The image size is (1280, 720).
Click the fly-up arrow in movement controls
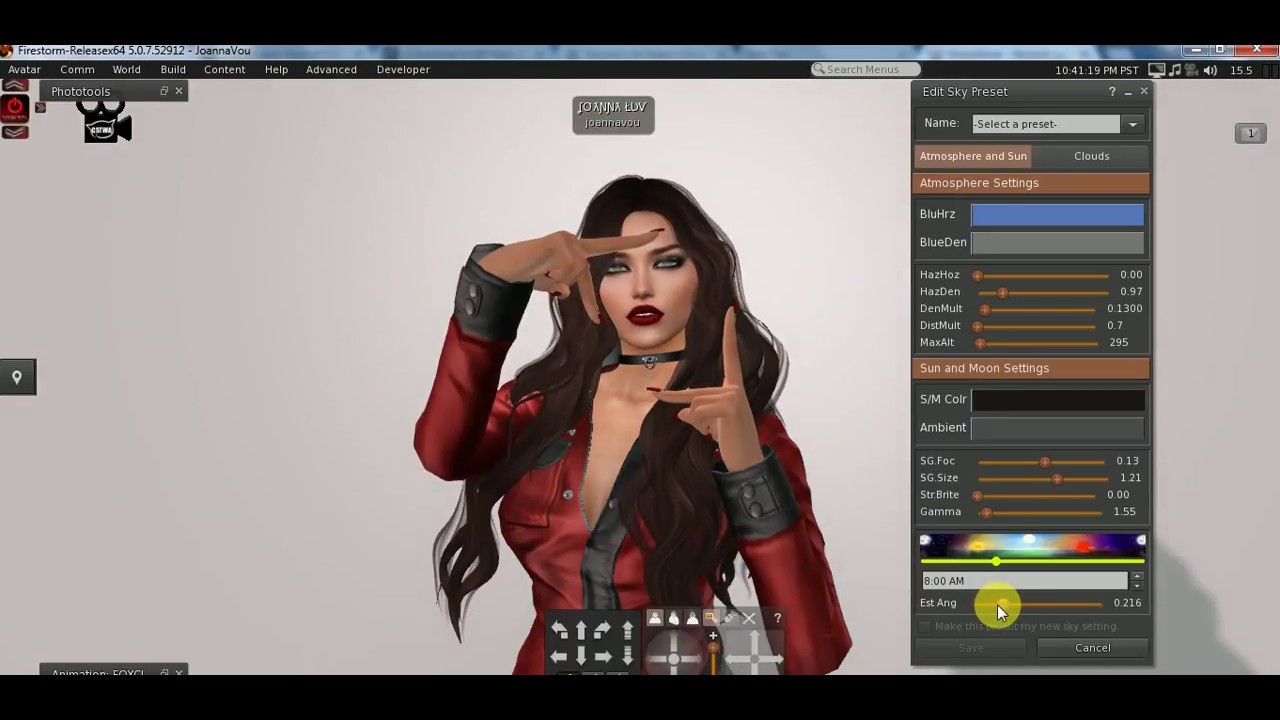628,630
